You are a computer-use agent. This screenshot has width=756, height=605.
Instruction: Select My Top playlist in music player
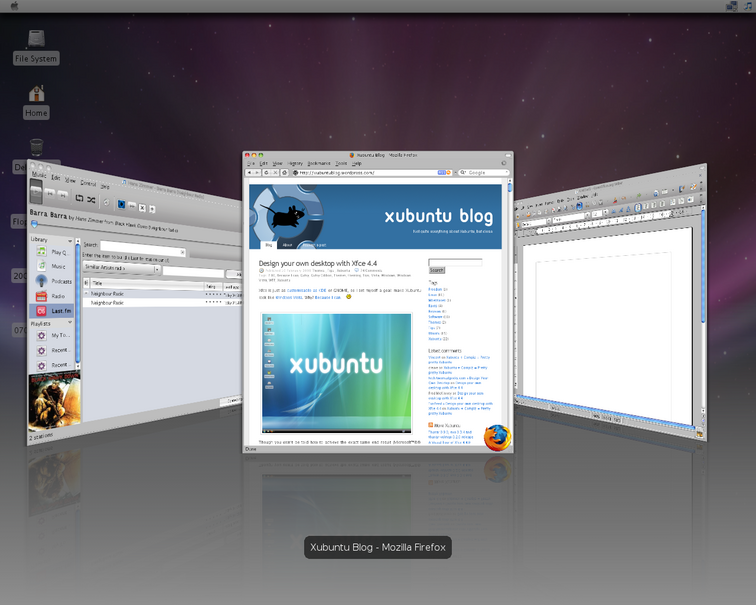(x=54, y=336)
